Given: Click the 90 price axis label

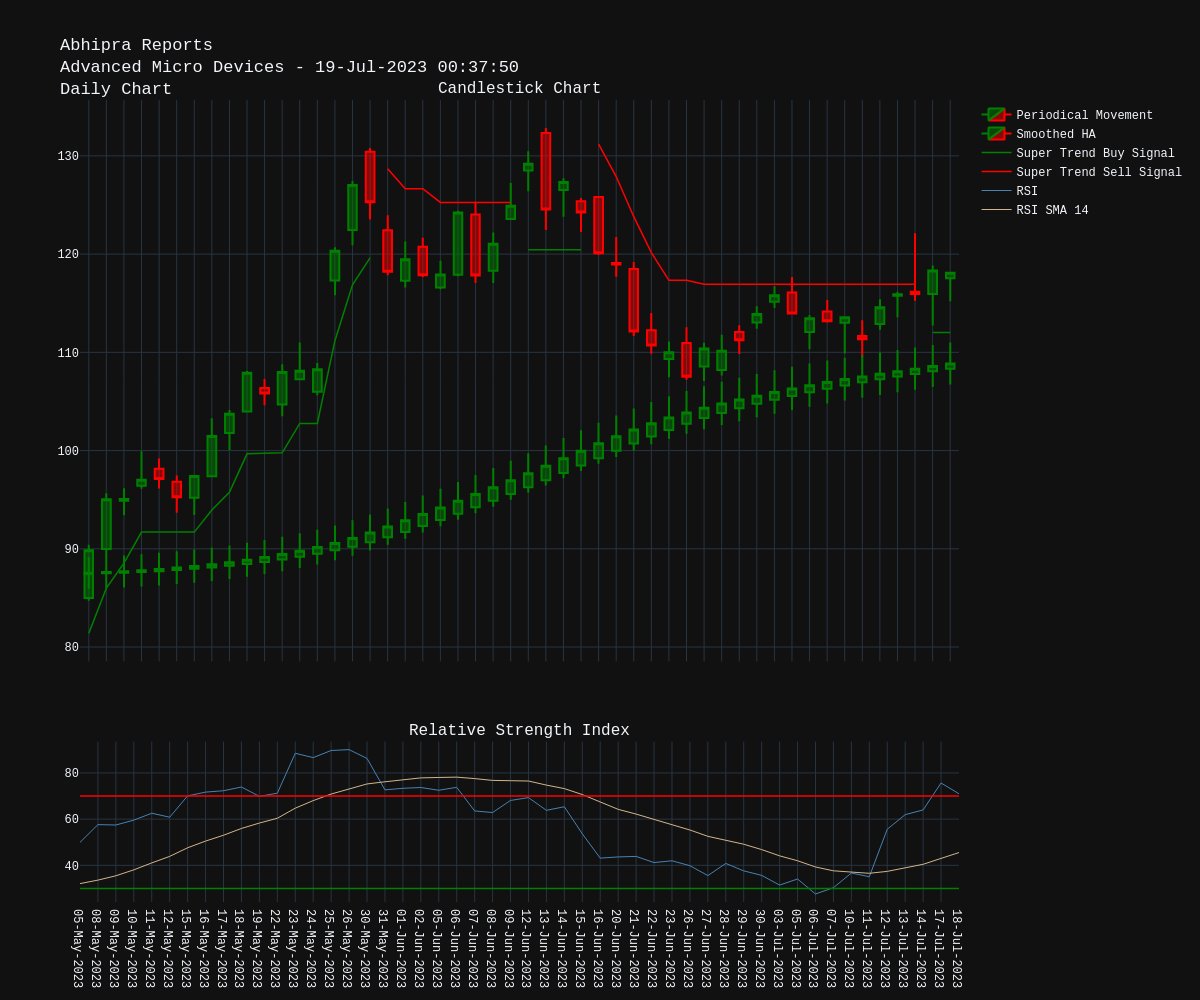Looking at the screenshot, I should [71, 549].
